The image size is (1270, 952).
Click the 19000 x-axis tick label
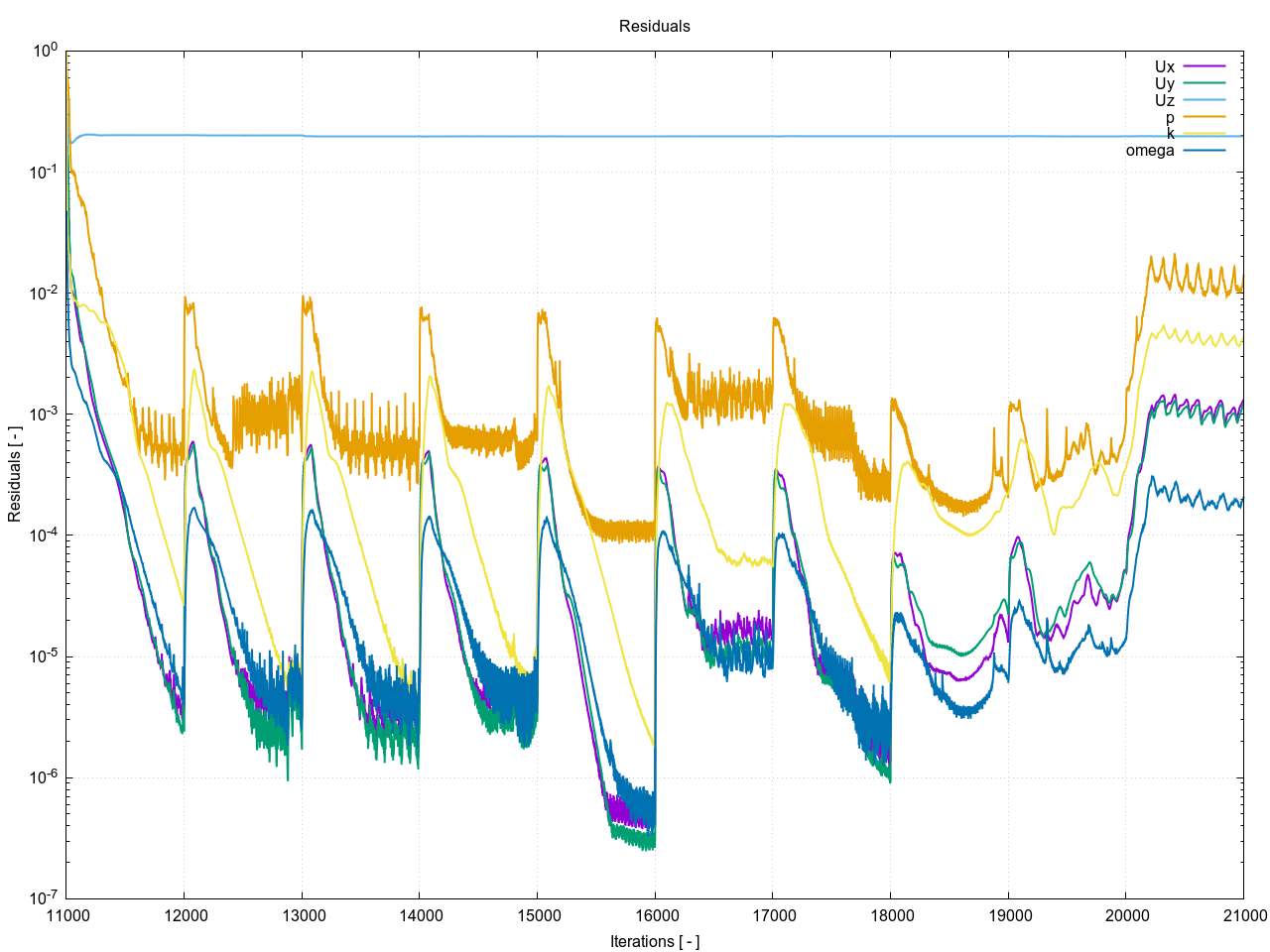[x=1007, y=915]
